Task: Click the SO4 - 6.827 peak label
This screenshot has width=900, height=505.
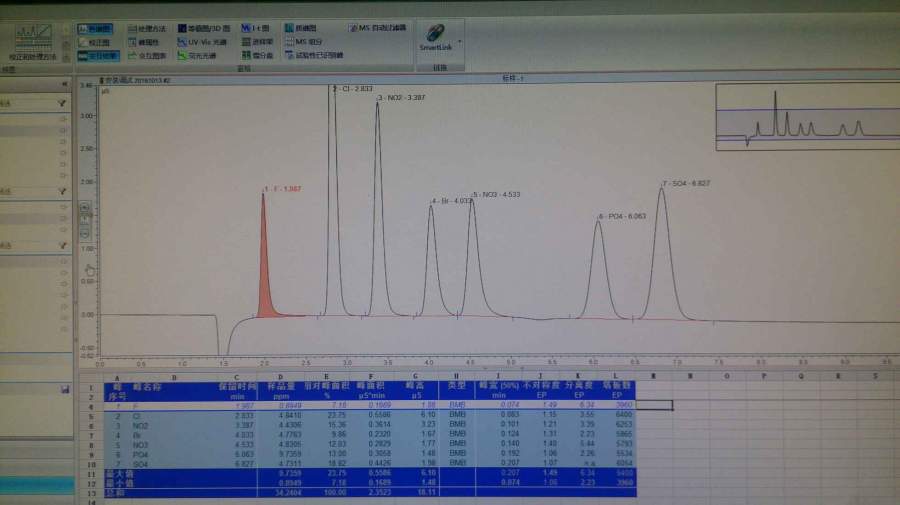Action: [x=686, y=184]
